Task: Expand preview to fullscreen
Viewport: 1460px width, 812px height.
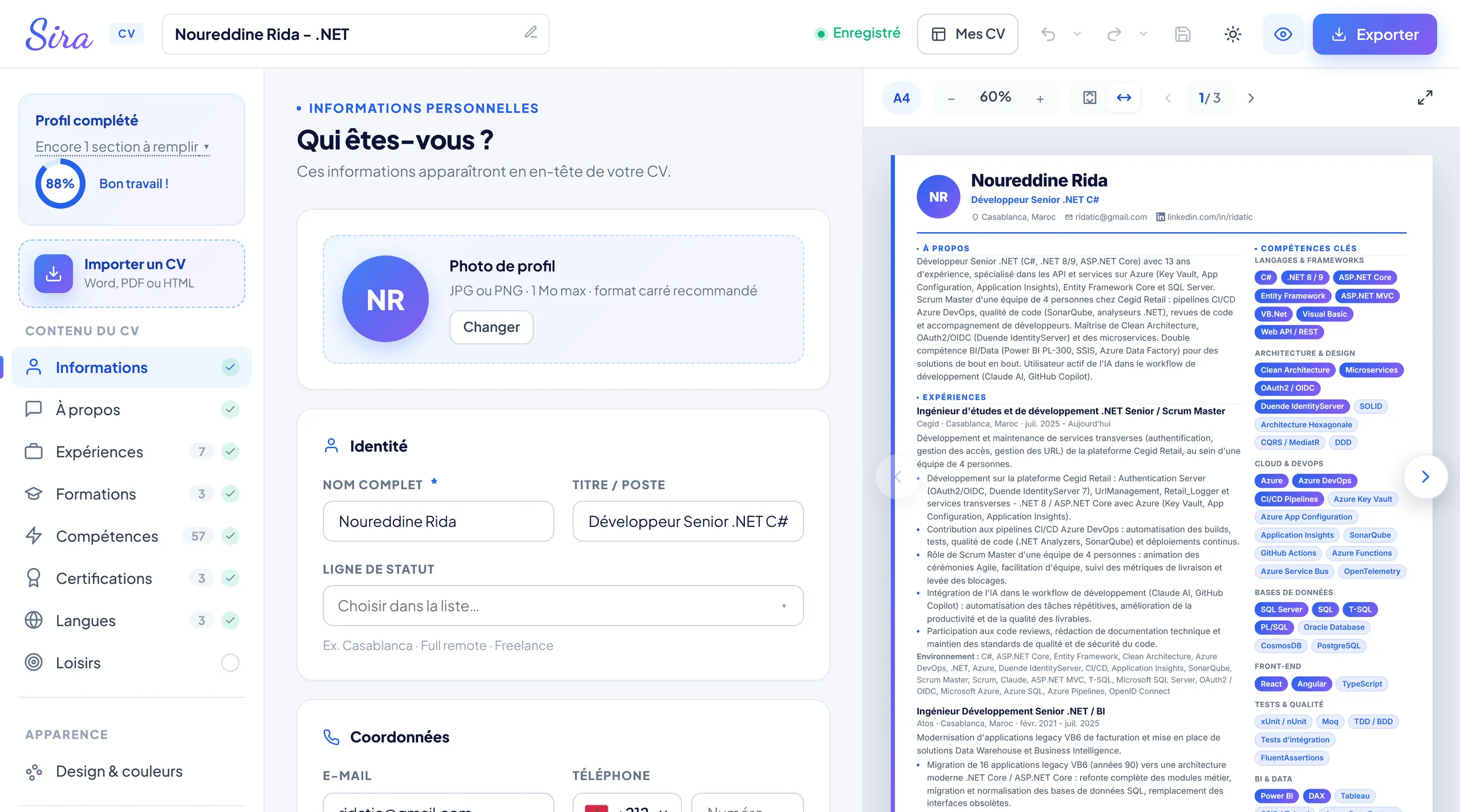Action: [1425, 98]
